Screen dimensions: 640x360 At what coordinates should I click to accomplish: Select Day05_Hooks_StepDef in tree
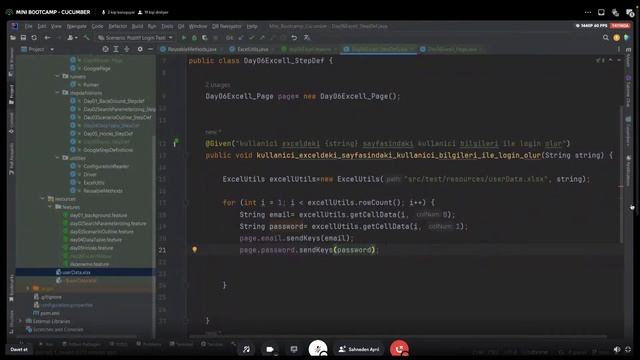[108, 134]
